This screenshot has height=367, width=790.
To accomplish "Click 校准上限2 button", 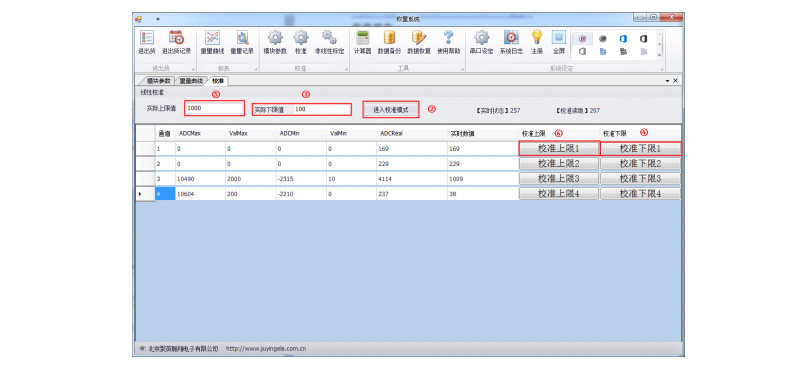I will 559,163.
